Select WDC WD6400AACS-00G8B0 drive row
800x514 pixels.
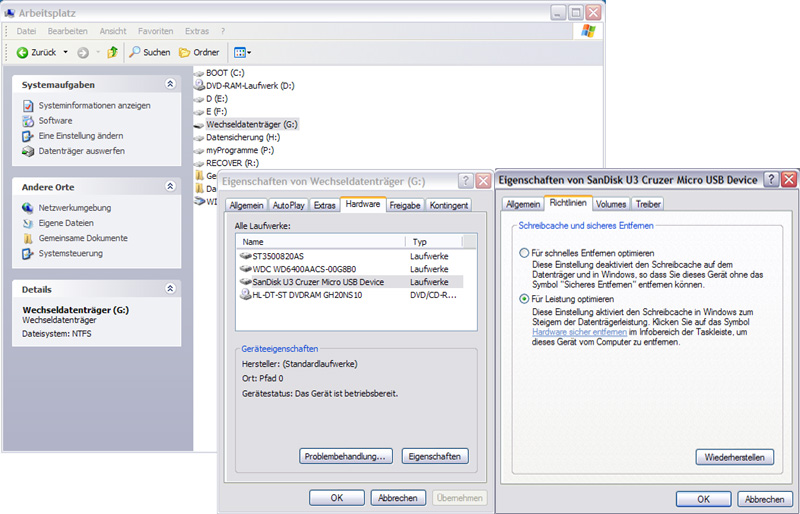tap(351, 269)
